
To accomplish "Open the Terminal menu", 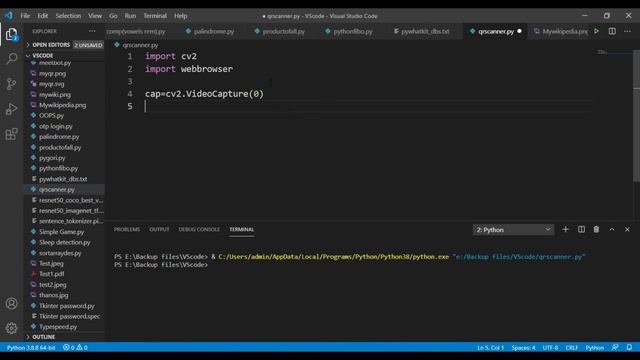I will tap(155, 16).
